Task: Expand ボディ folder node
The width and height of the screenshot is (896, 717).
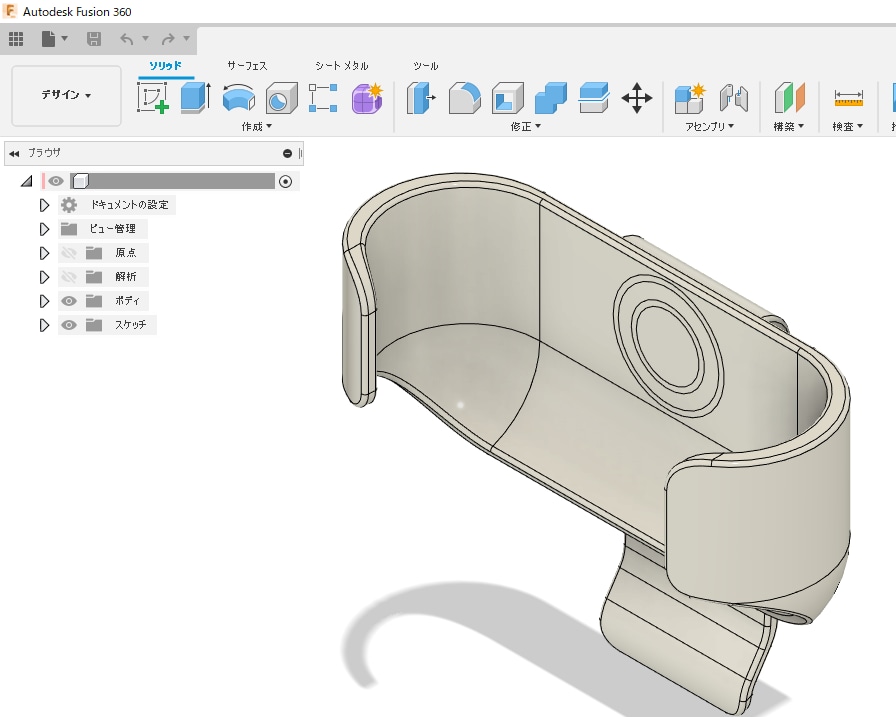Action: 44,301
